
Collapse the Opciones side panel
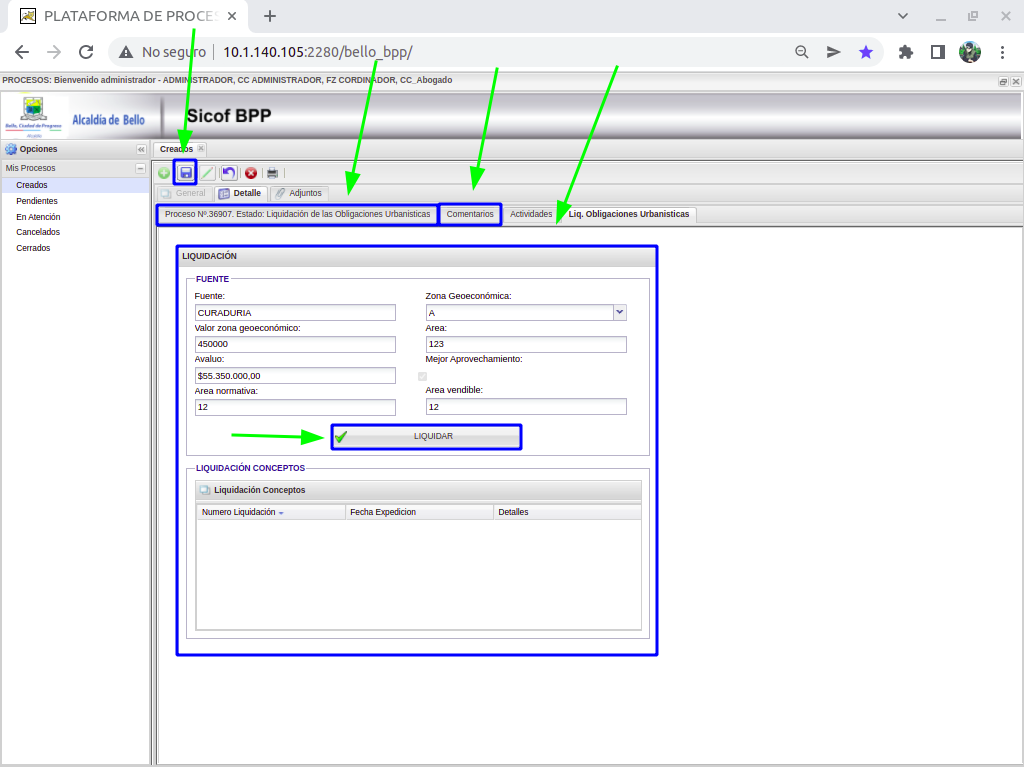[x=141, y=149]
